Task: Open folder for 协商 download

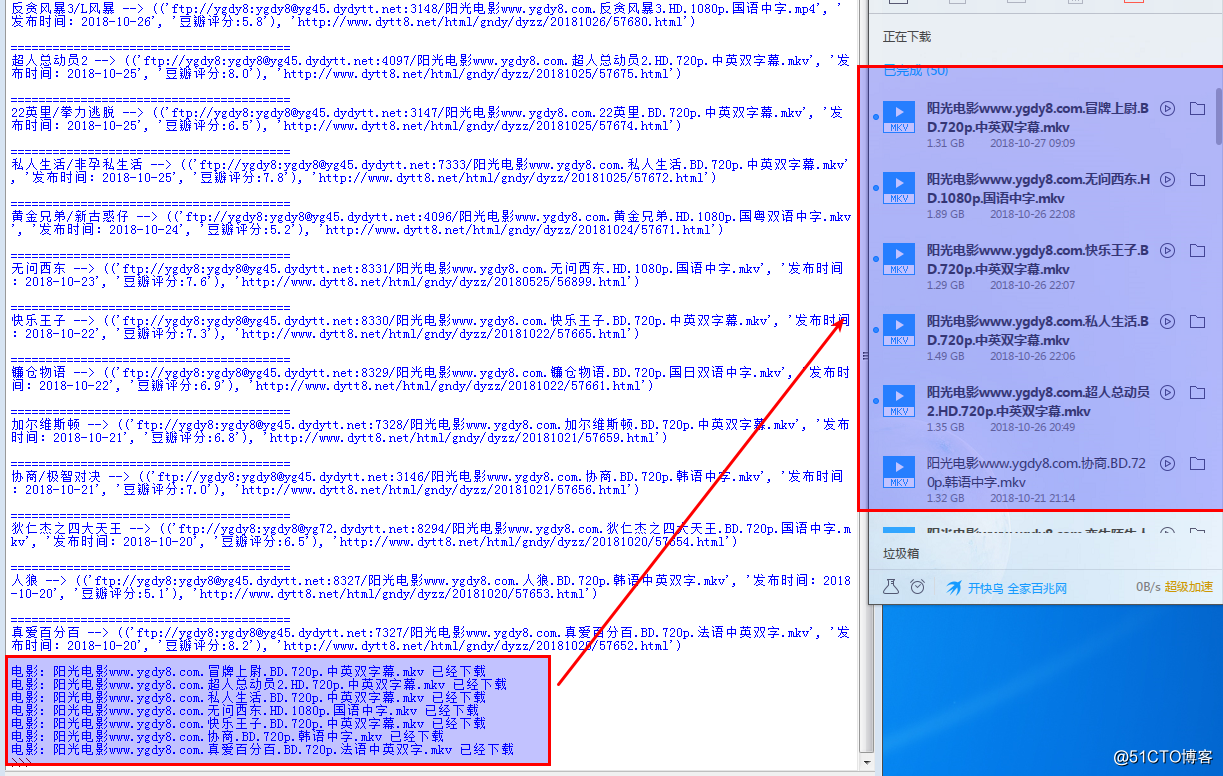Action: 1197,464
